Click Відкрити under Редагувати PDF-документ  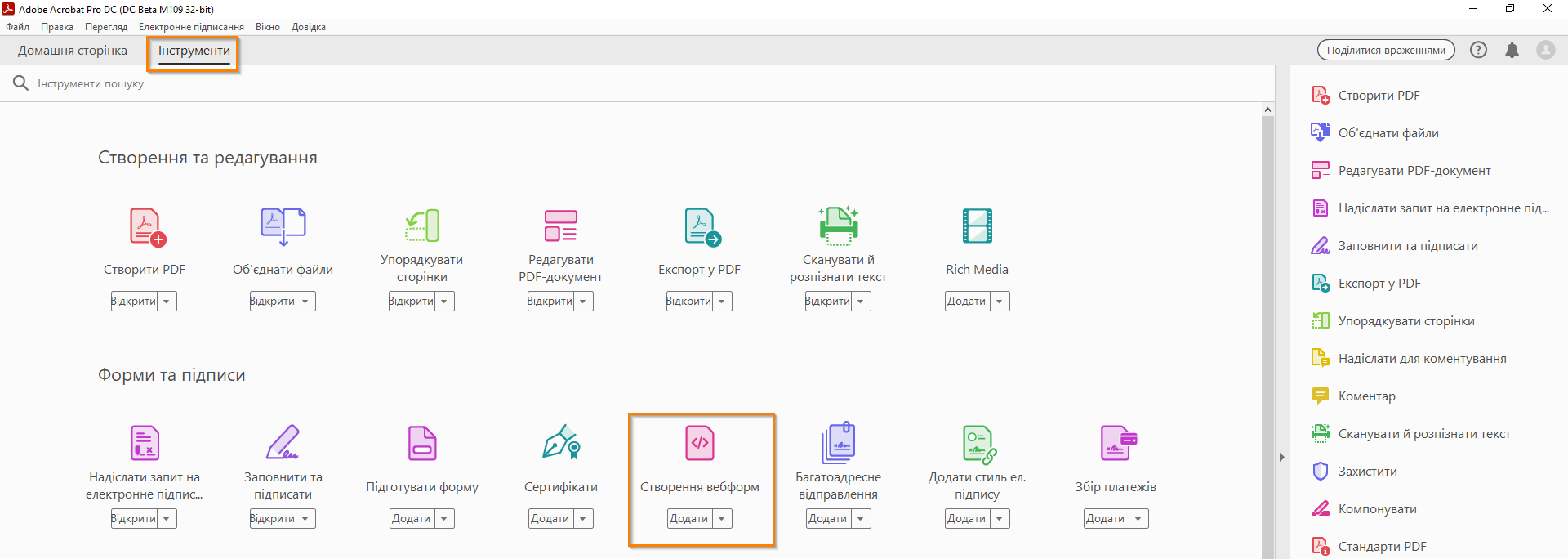click(550, 302)
